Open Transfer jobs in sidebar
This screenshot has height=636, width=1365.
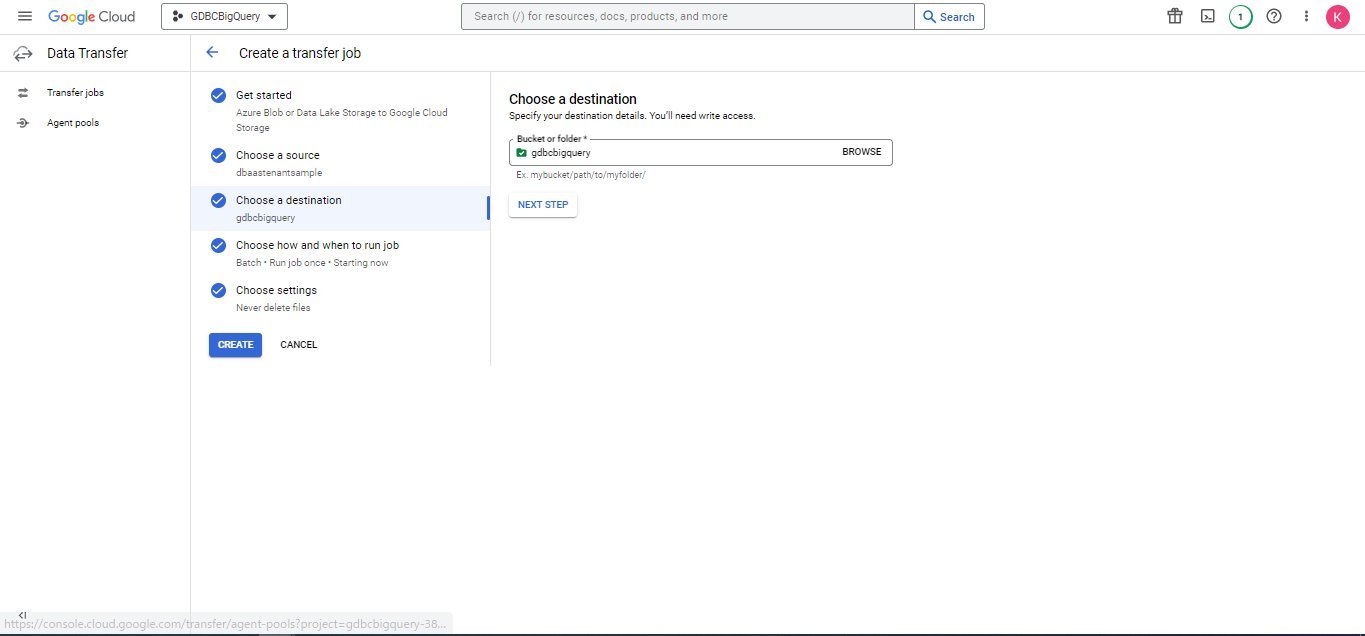pos(75,93)
